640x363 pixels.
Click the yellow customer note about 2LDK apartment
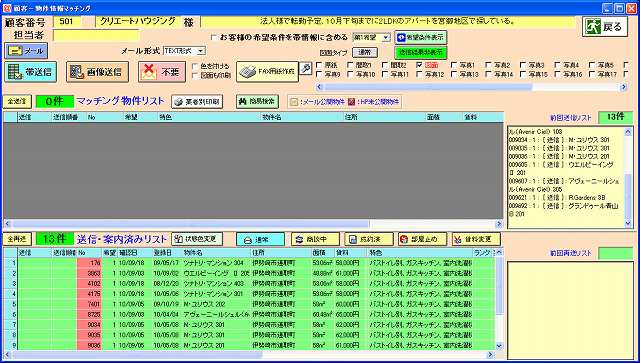pyautogui.click(x=387, y=21)
